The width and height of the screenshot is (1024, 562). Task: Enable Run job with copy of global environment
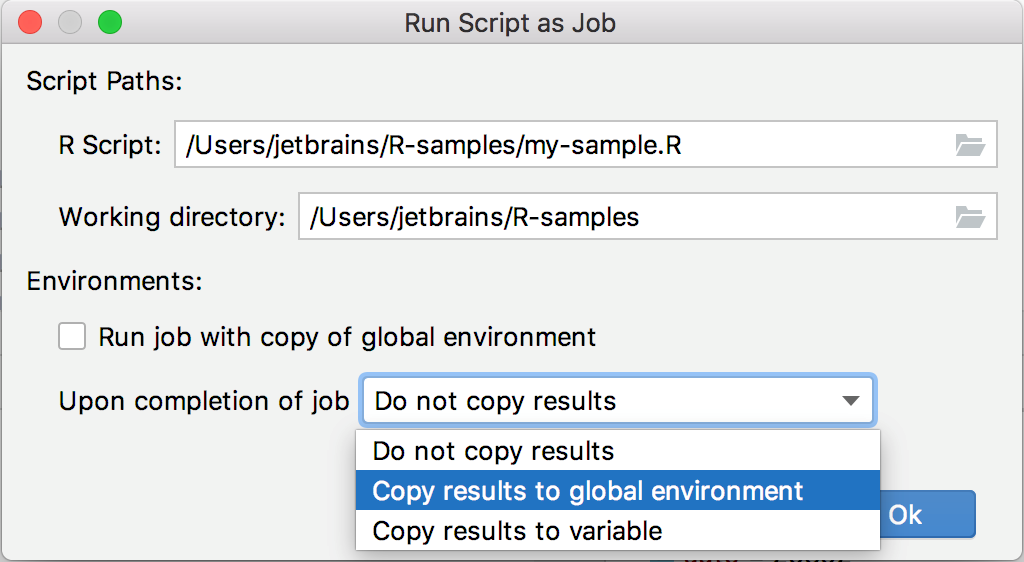coord(72,337)
